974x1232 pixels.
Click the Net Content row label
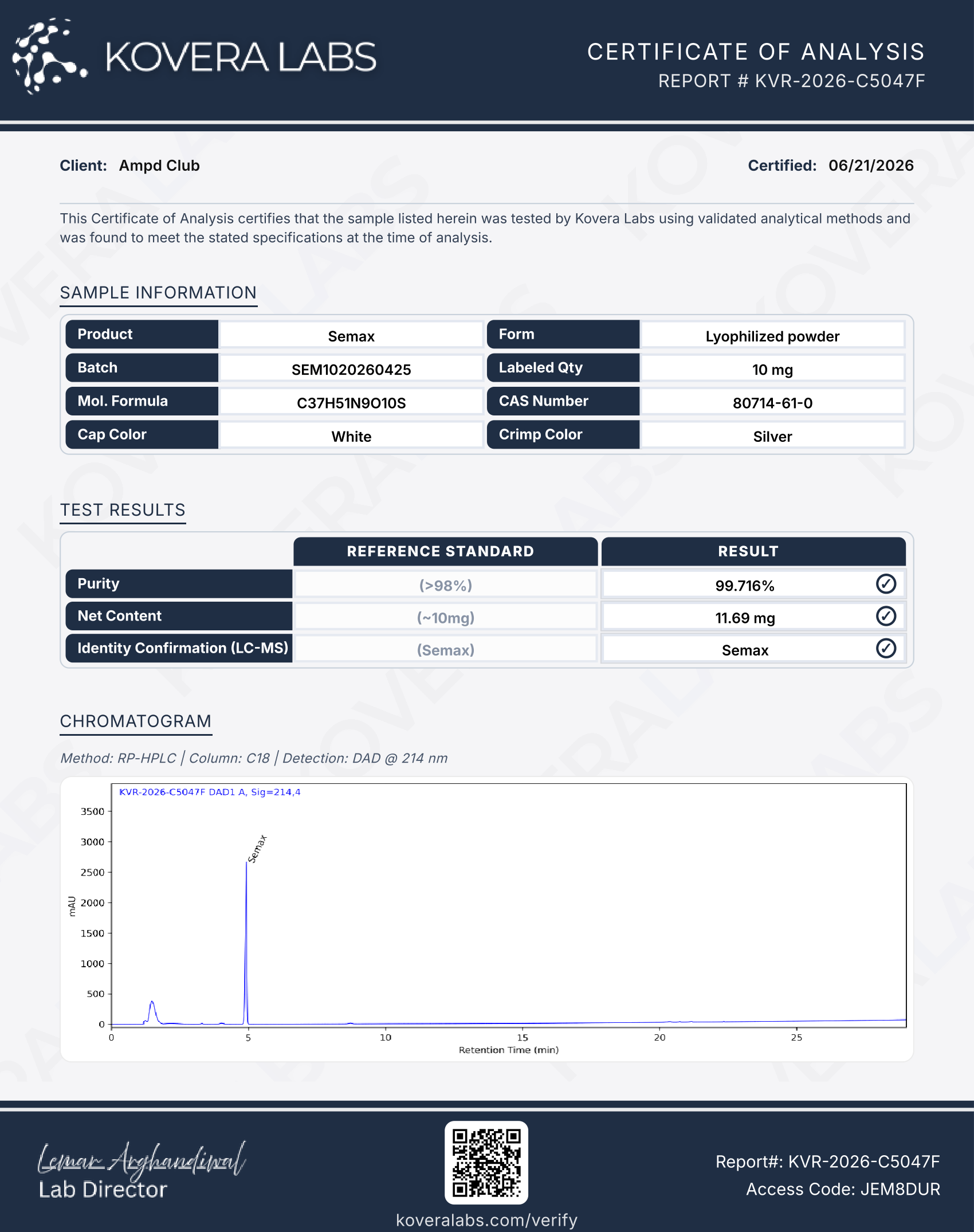[x=179, y=616]
